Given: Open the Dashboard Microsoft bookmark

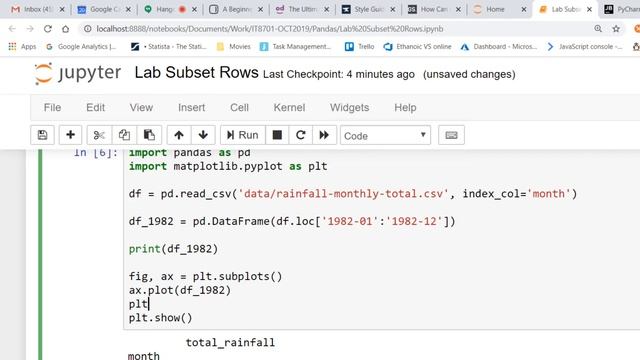Looking at the screenshot, I should point(499,47).
